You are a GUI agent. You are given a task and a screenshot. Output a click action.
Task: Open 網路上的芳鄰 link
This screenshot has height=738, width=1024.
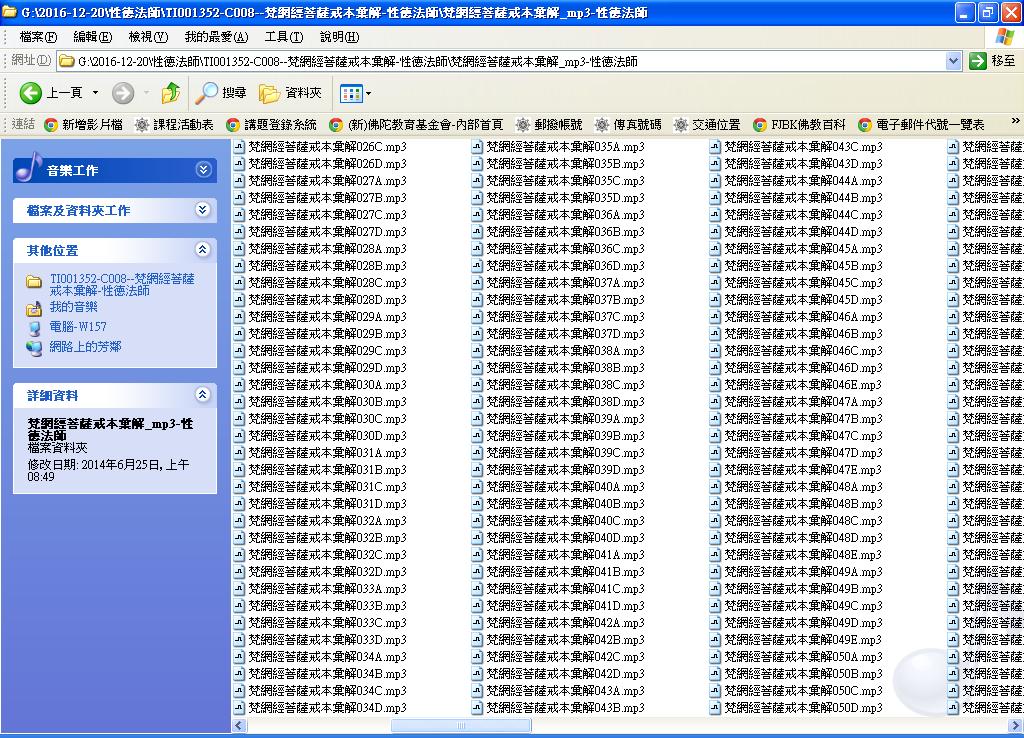point(85,347)
